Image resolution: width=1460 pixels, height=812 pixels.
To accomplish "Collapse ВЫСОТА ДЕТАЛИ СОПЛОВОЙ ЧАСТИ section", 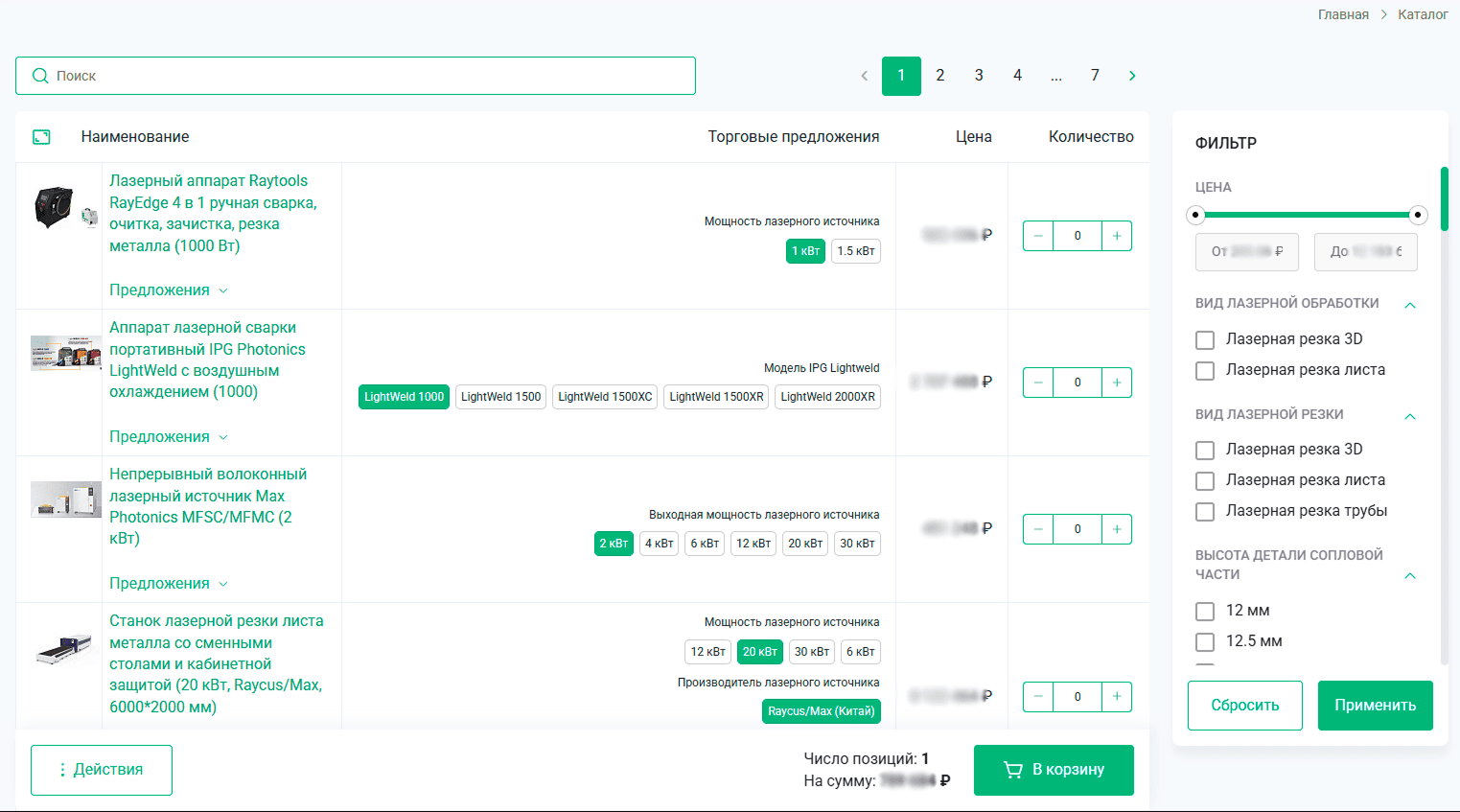I will pos(1410,576).
